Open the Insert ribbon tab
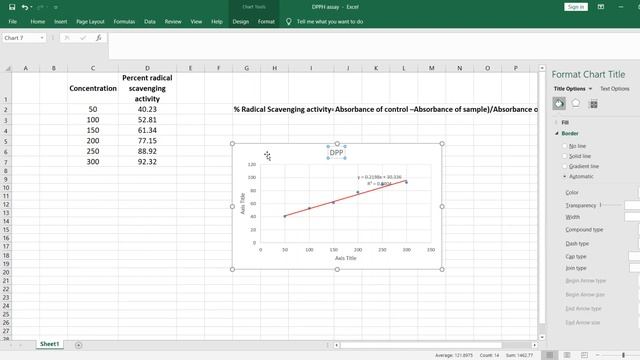The height and width of the screenshot is (360, 640). [60, 22]
